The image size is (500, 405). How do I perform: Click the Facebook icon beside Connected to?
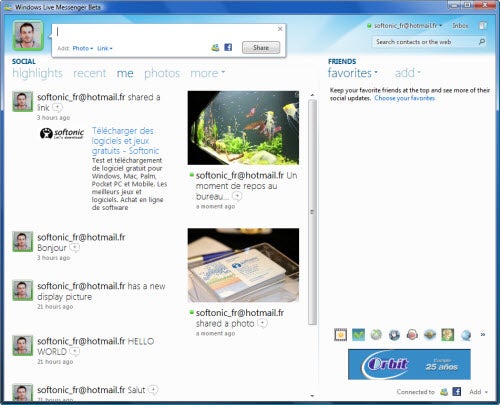pos(457,391)
